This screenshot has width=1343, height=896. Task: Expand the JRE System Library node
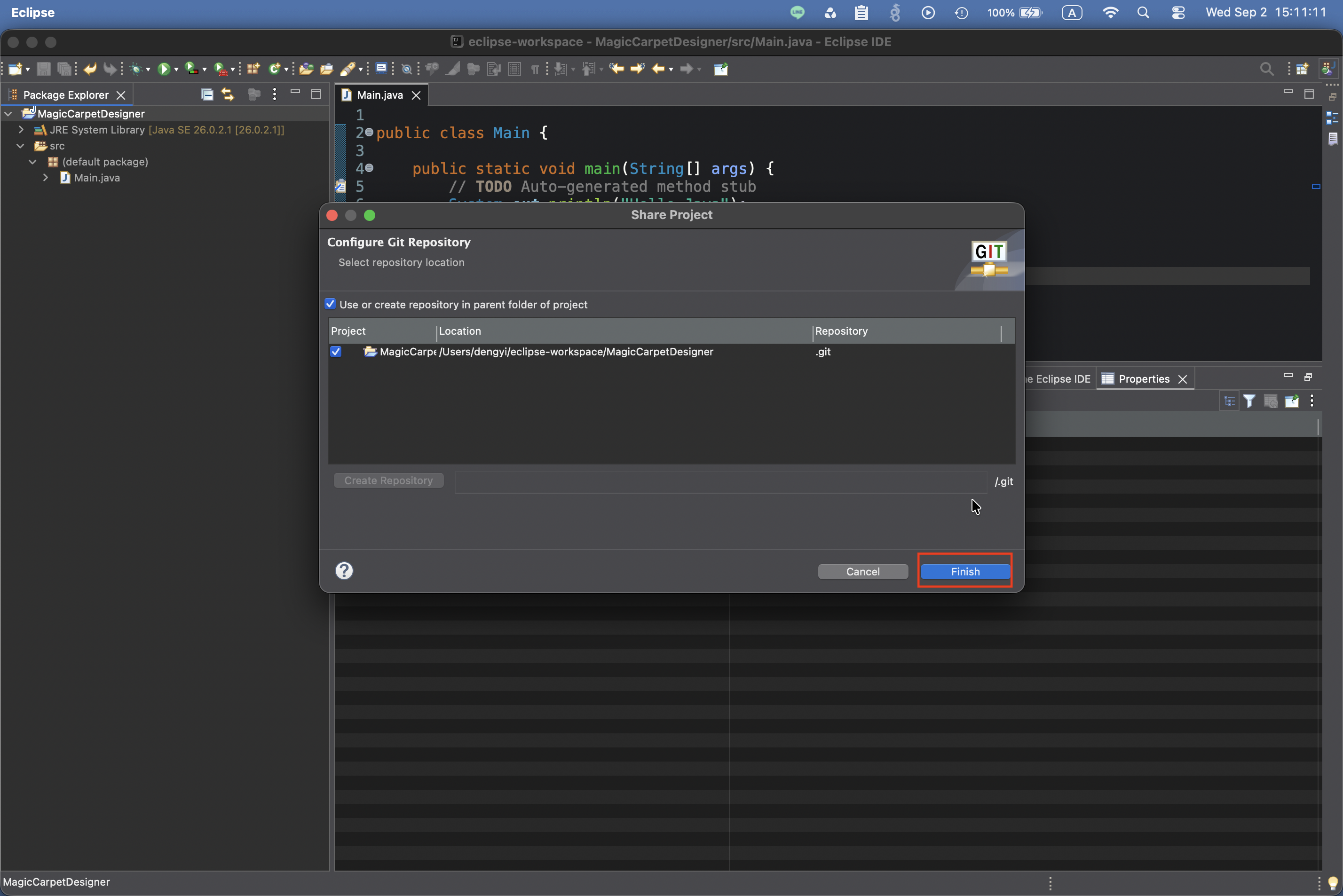tap(21, 130)
